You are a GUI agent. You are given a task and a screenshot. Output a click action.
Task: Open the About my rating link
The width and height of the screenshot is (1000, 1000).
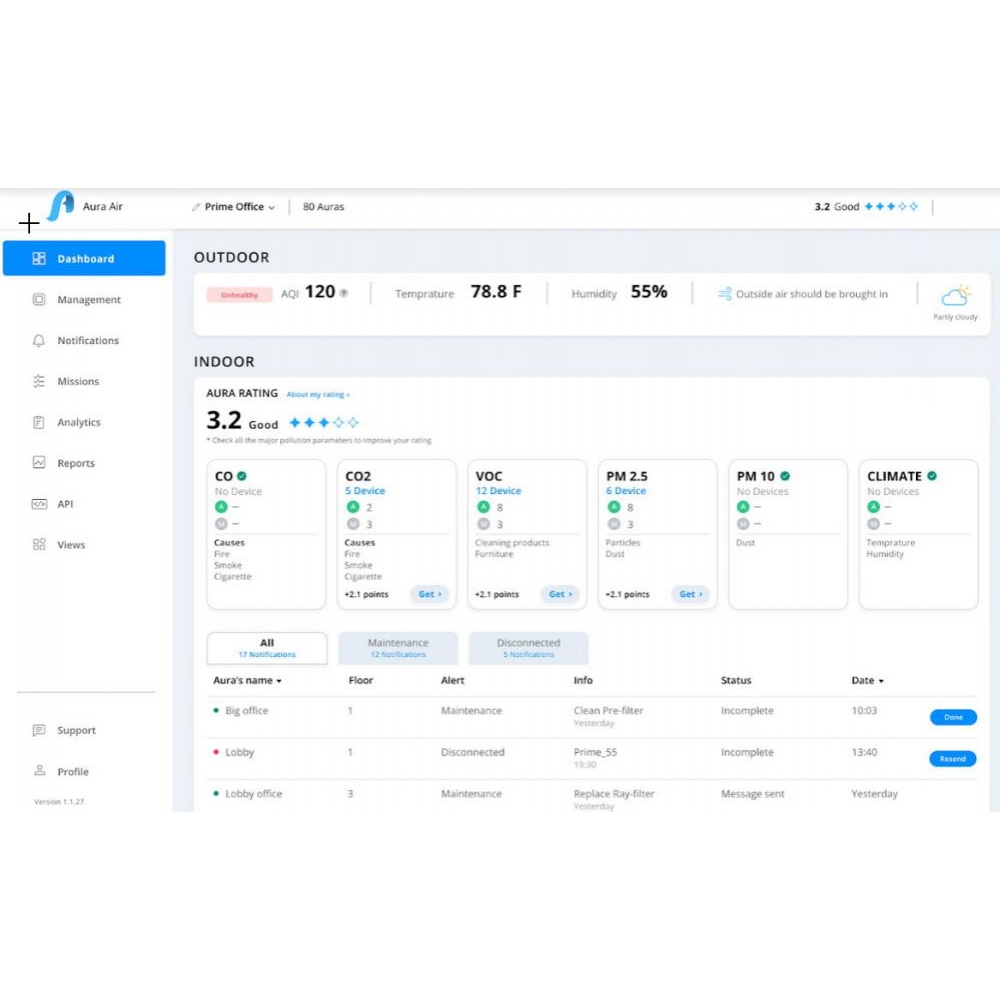click(319, 393)
